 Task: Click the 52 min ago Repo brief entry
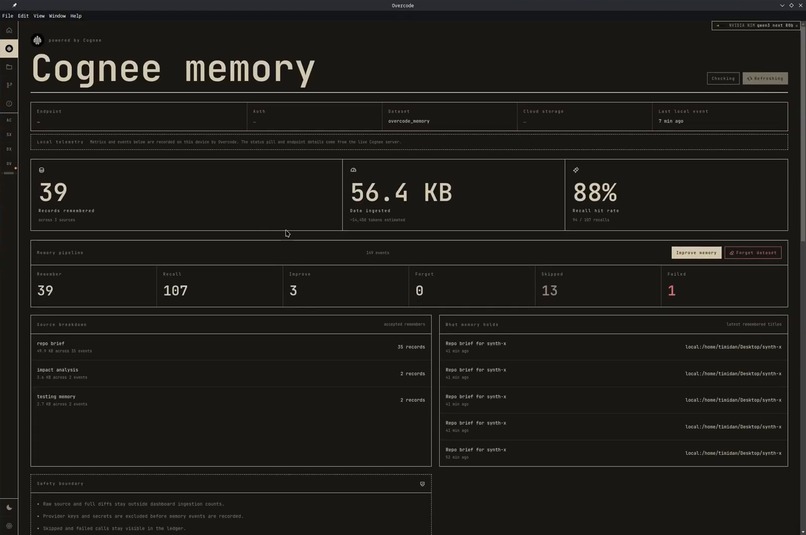613,453
